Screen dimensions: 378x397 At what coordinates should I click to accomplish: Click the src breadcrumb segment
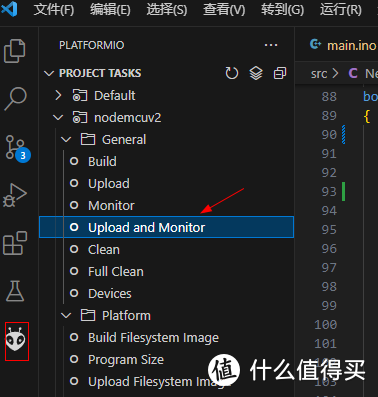(x=319, y=74)
